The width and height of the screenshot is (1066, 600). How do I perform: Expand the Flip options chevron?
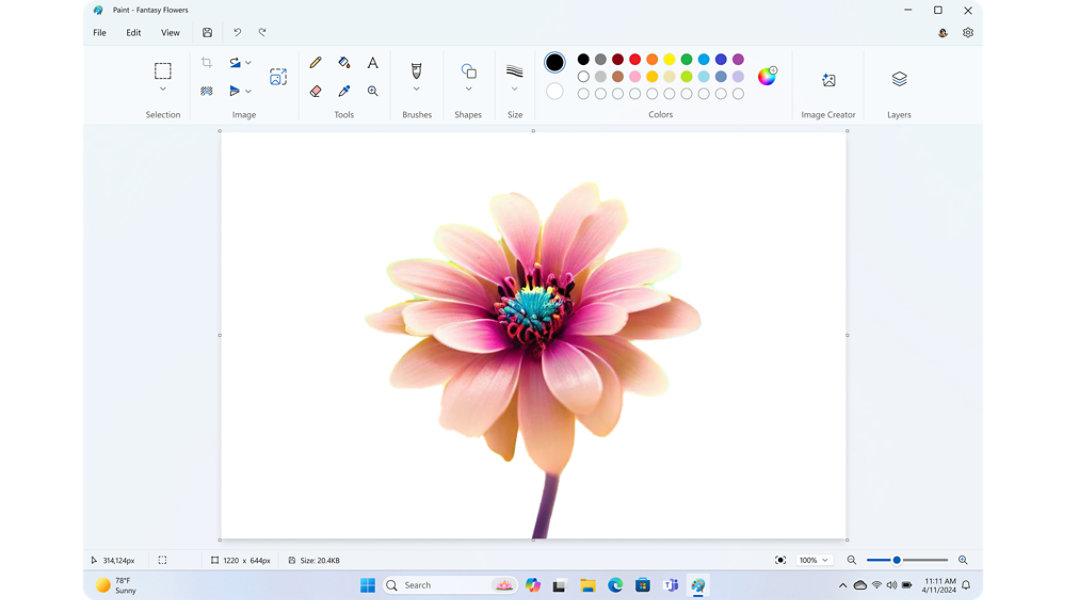[249, 91]
